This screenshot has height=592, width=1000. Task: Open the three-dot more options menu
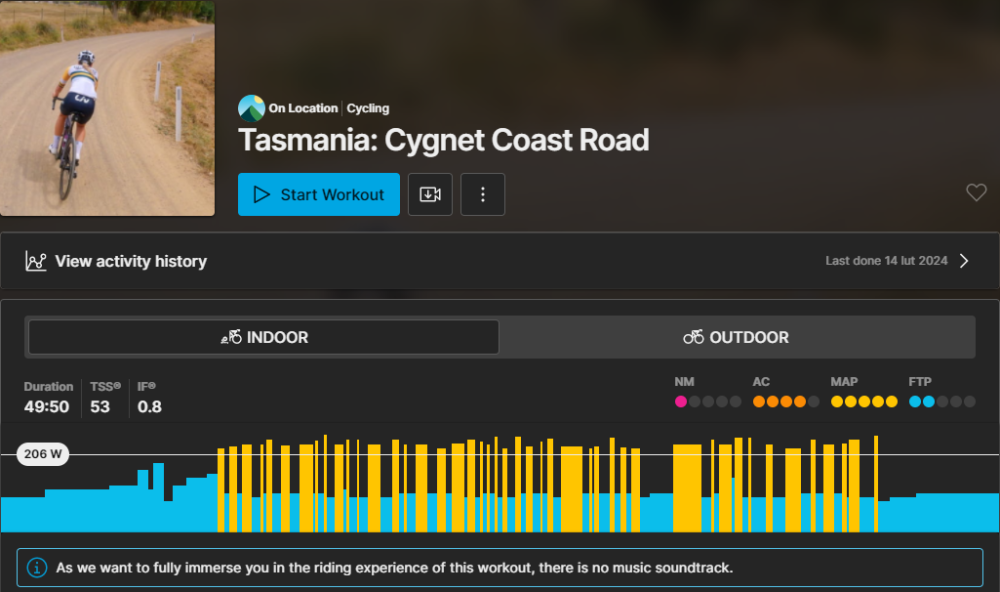[483, 195]
